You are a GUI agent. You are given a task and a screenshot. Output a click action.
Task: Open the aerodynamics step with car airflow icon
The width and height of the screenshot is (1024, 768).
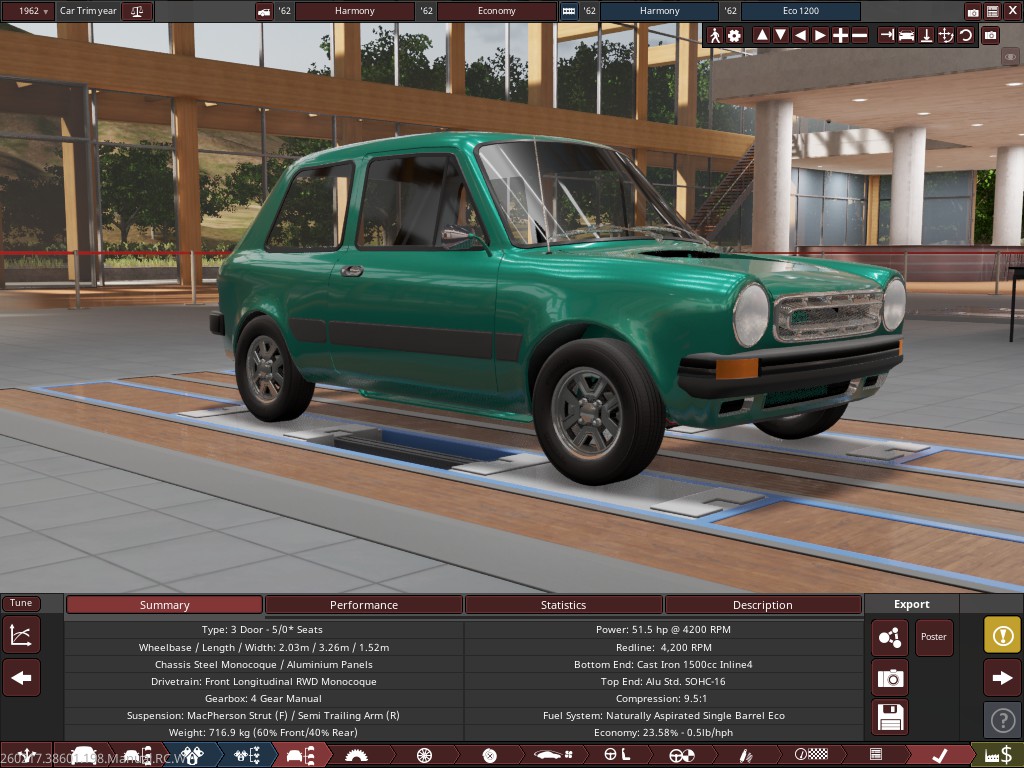[x=553, y=756]
